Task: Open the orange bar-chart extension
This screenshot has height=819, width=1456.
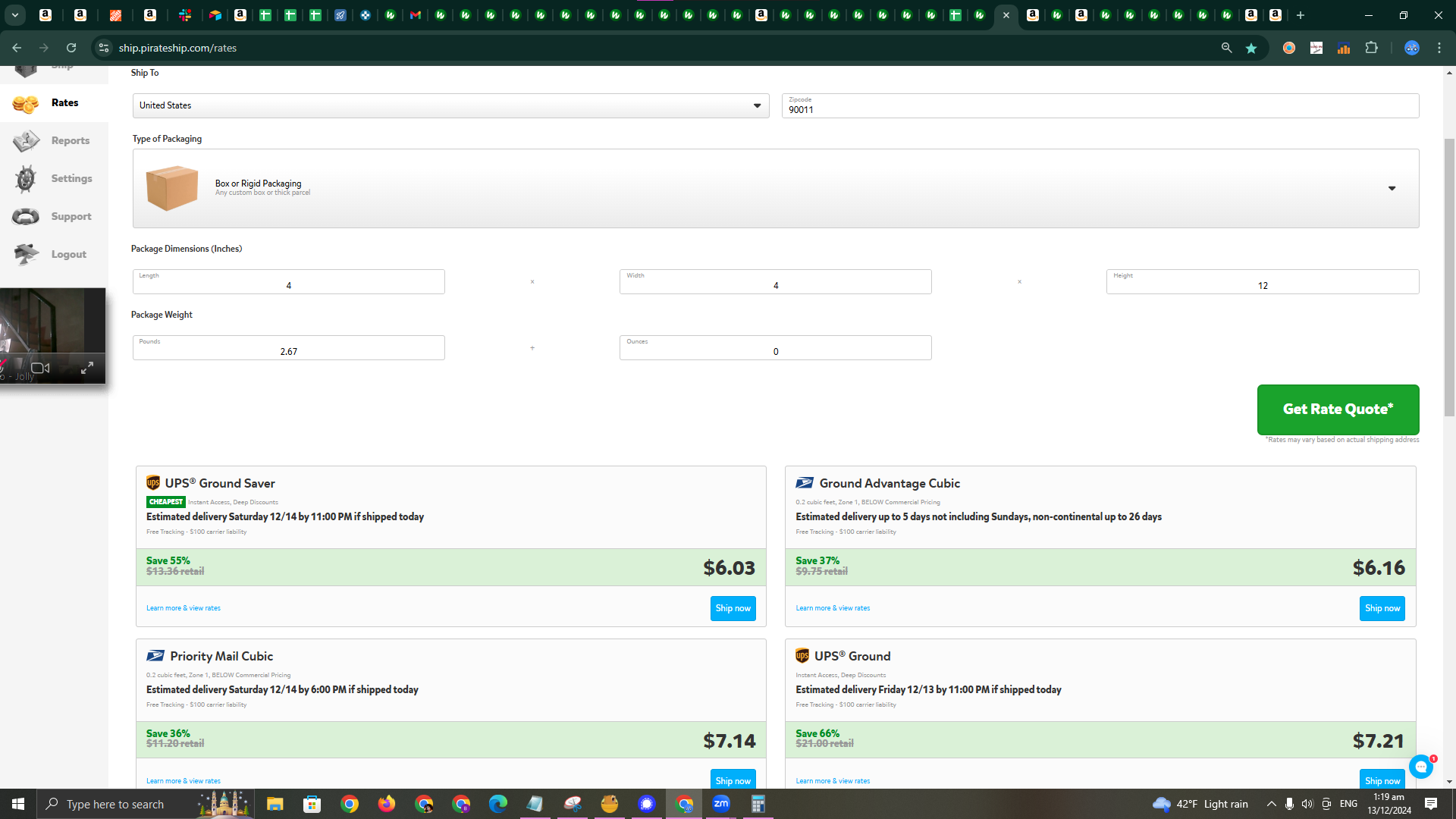Action: [1344, 48]
